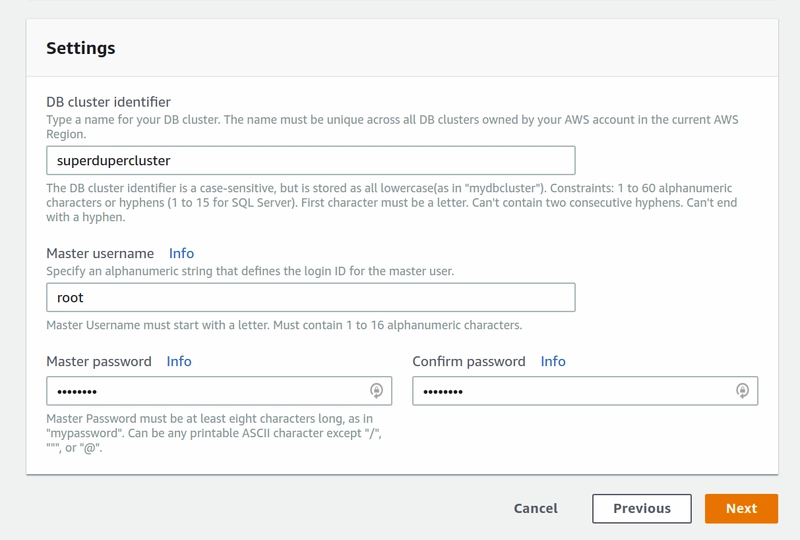This screenshot has height=540, width=800.
Task: Open Info link next to Master password
Action: point(179,361)
